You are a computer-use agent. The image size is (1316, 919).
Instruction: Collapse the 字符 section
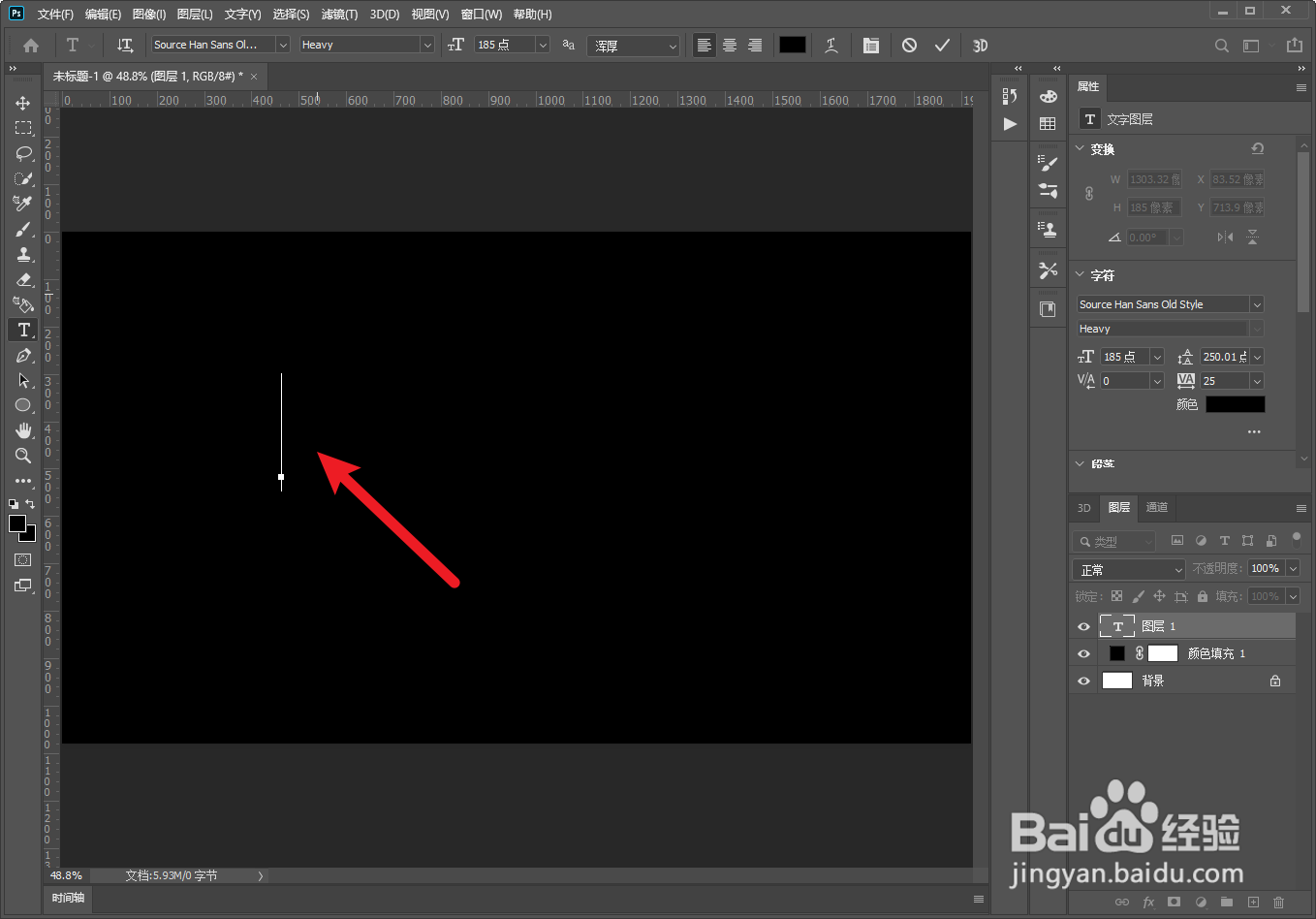point(1081,274)
